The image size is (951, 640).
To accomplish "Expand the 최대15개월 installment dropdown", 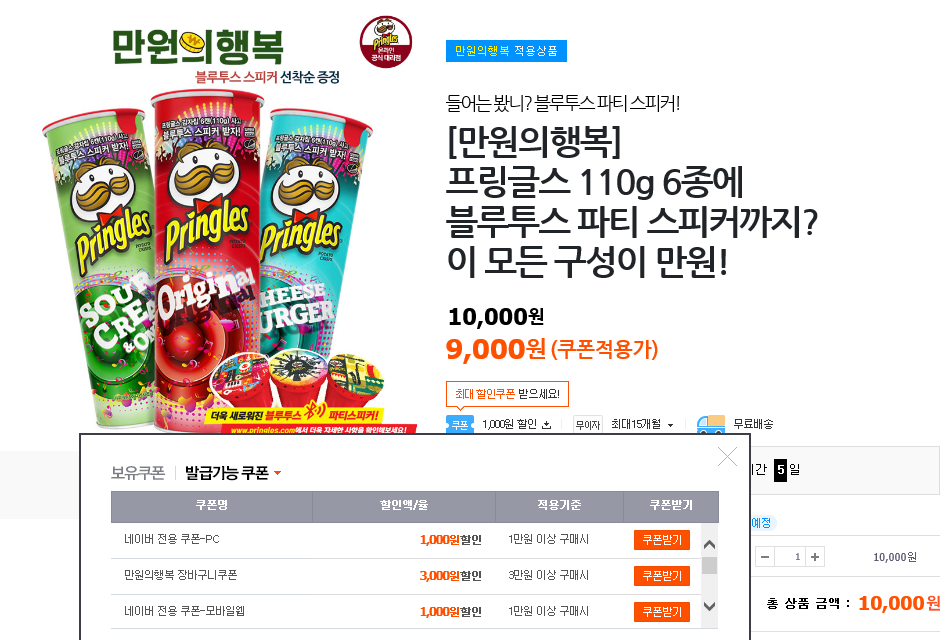I will pos(670,425).
